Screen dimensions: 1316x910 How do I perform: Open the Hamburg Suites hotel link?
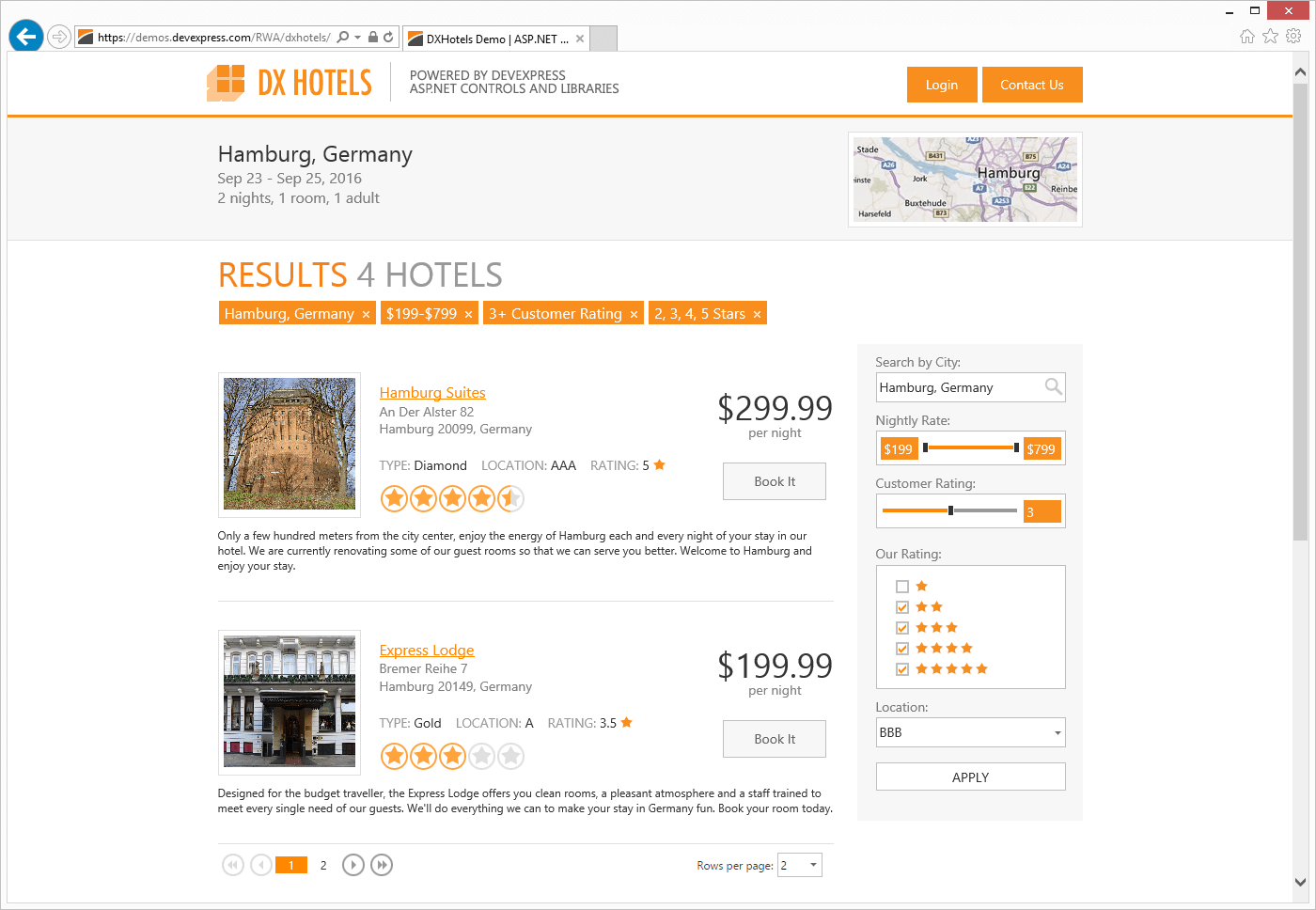pyautogui.click(x=432, y=393)
